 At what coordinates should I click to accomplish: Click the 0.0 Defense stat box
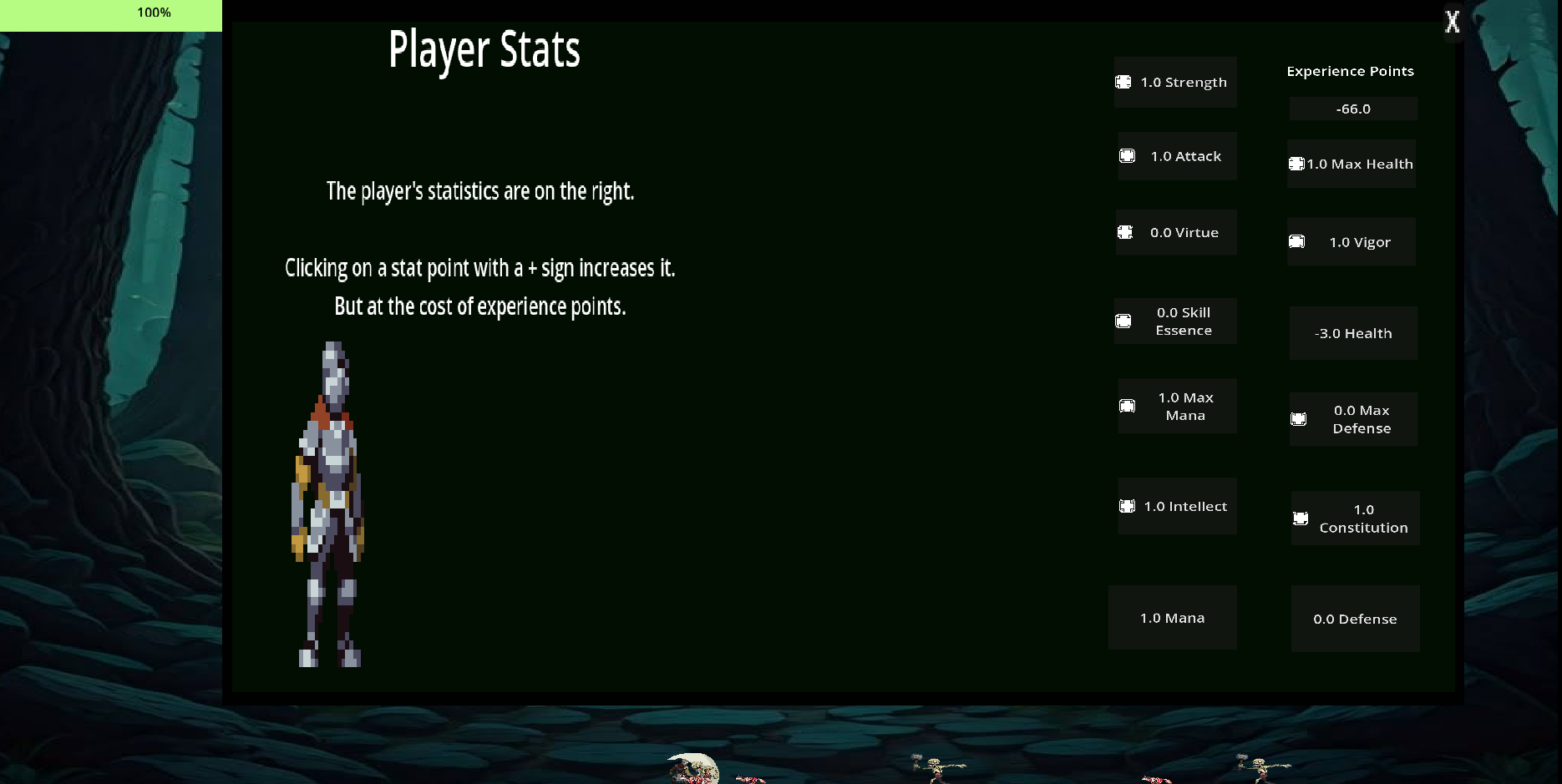click(x=1355, y=619)
